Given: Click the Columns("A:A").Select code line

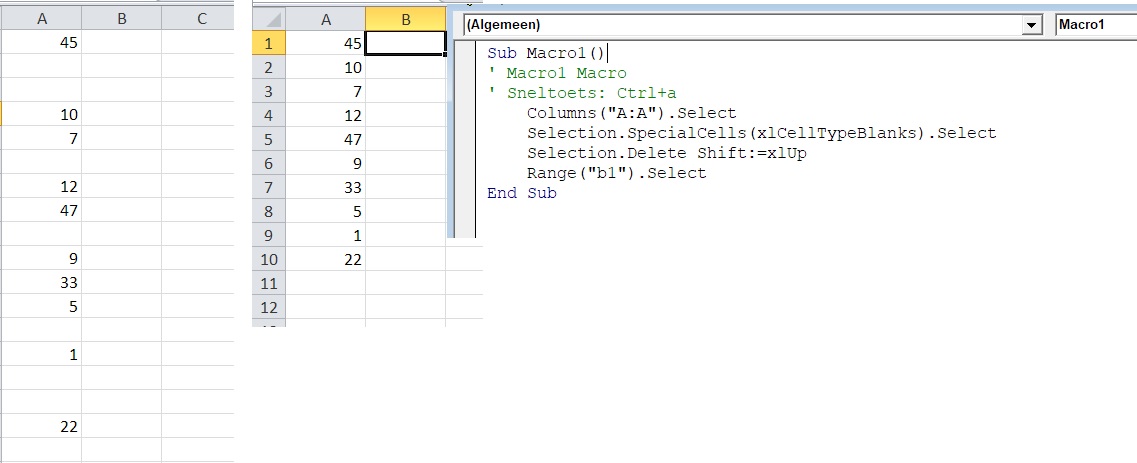Looking at the screenshot, I should click(631, 113).
